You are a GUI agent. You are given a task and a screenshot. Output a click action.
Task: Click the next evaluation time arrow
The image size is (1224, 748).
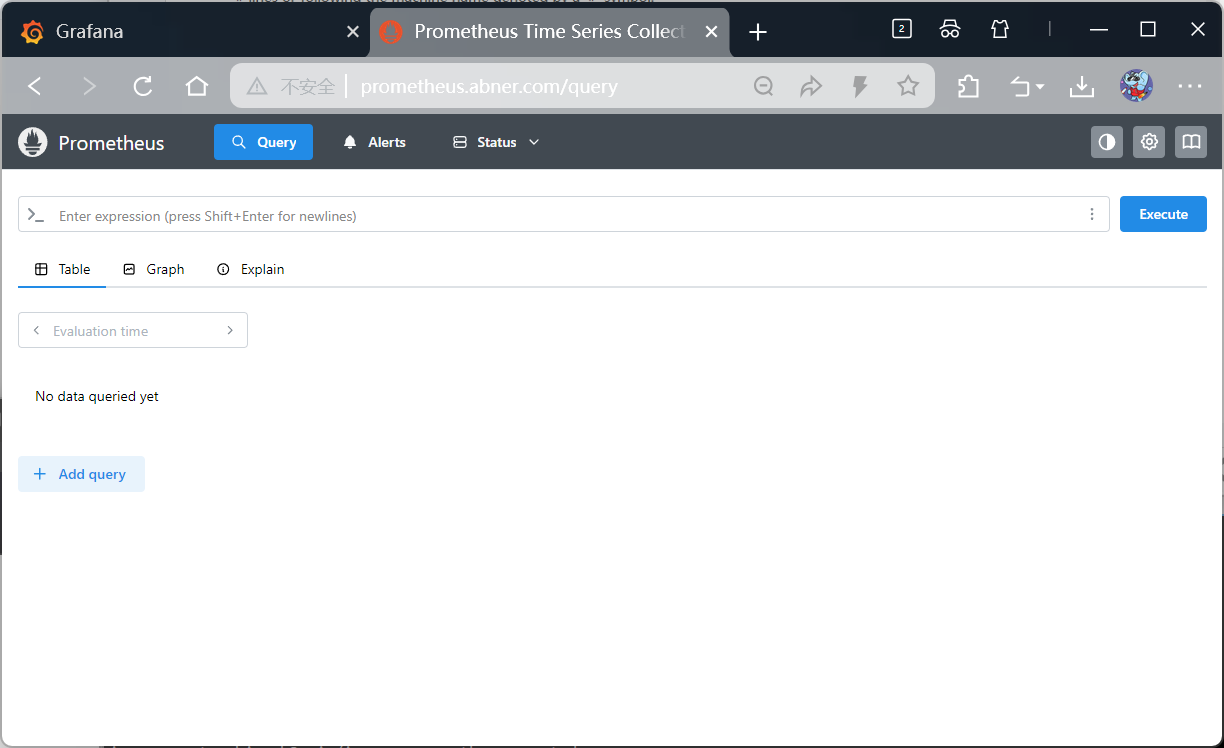(x=230, y=330)
